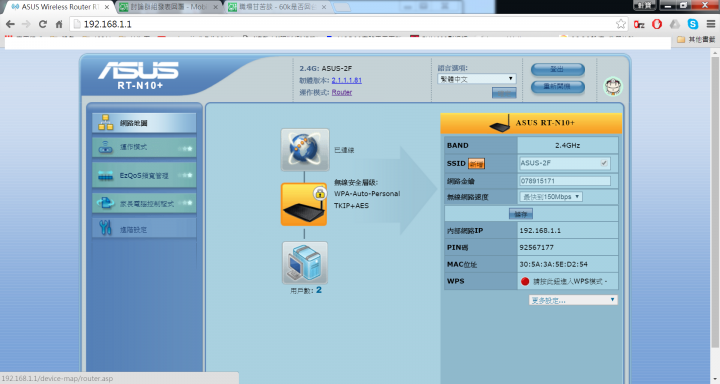720x384 pixels.
Task: Open the other bookmarks folder
Action: 696,40
